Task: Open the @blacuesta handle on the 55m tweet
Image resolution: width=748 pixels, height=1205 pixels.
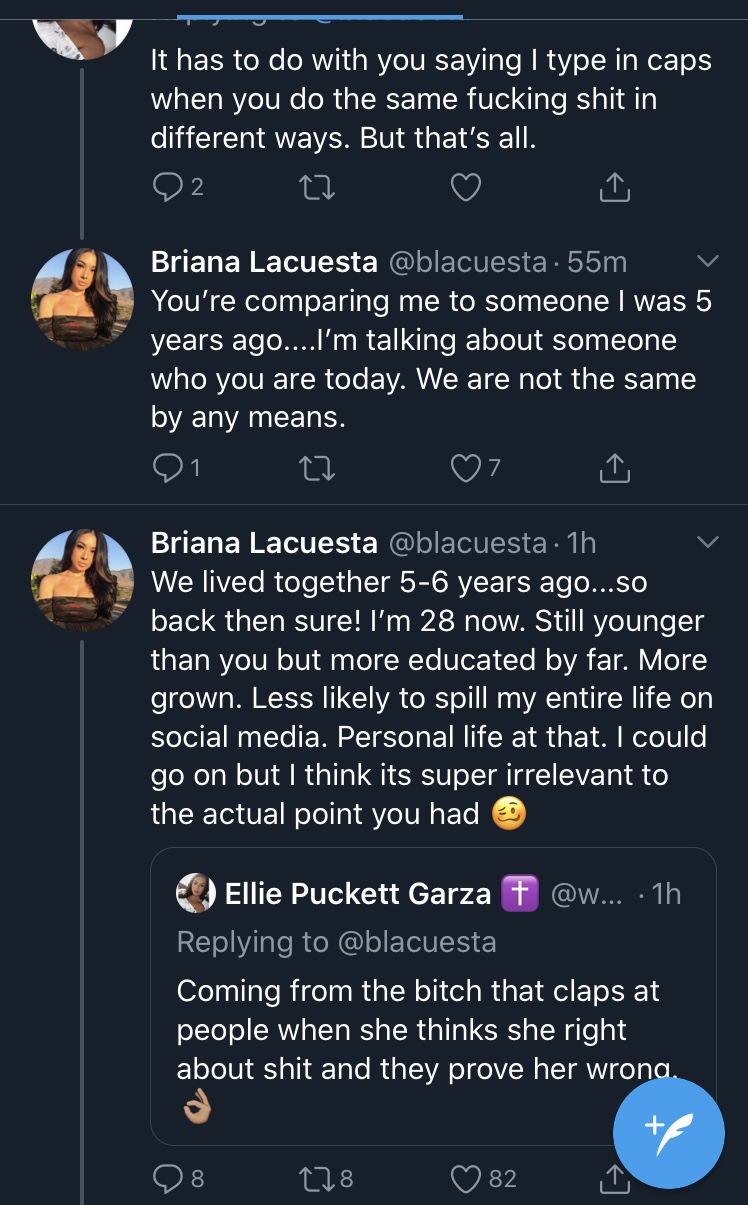Action: 467,262
